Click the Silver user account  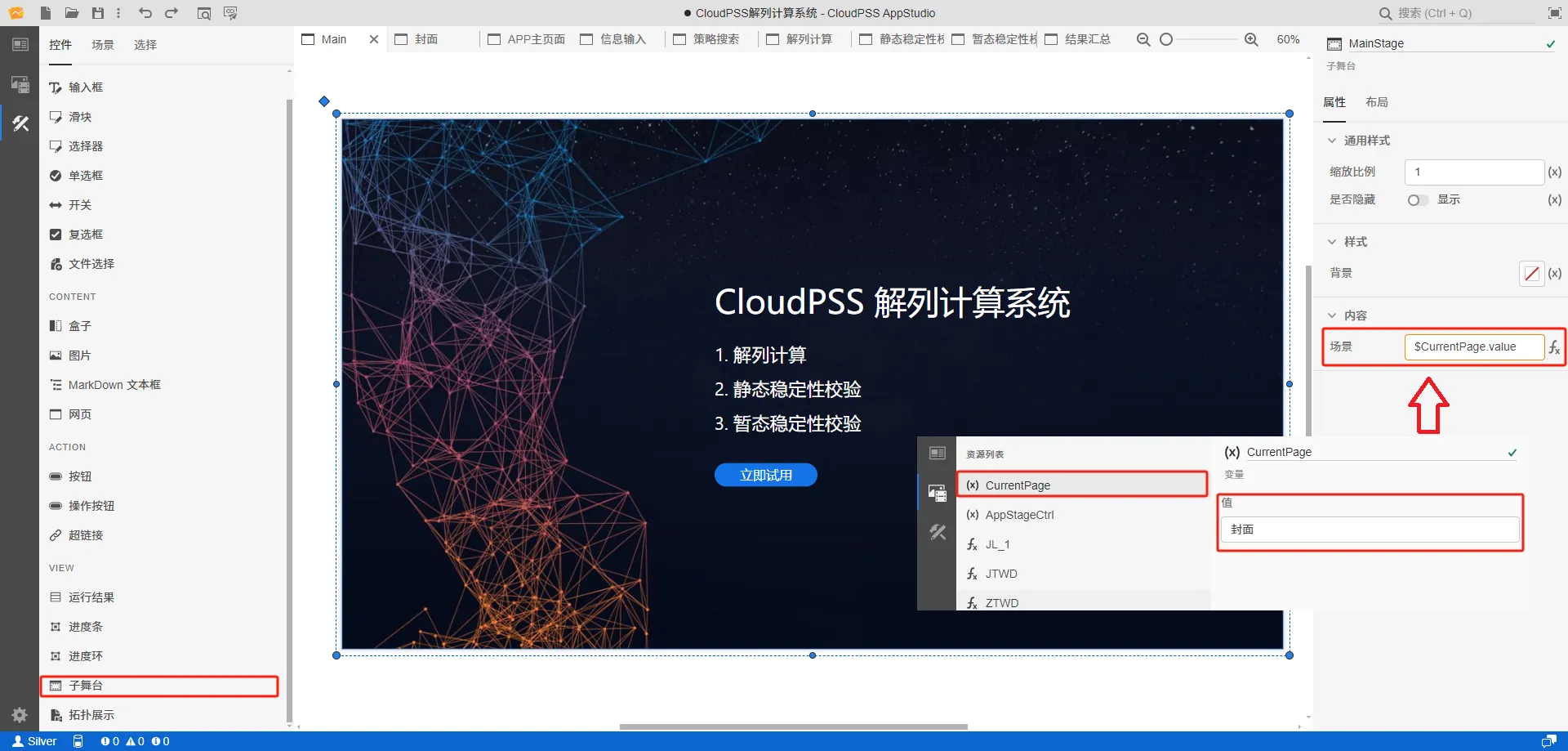(34, 741)
